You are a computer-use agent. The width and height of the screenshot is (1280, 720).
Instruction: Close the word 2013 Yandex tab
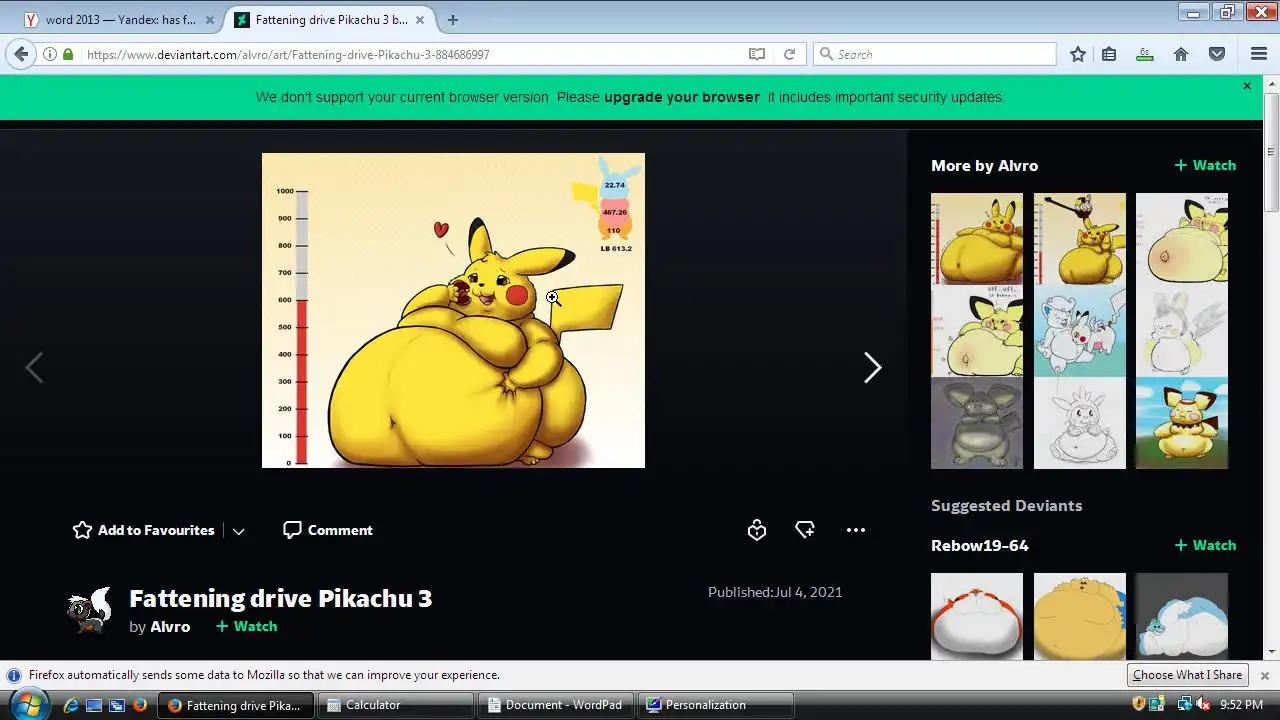tap(209, 19)
